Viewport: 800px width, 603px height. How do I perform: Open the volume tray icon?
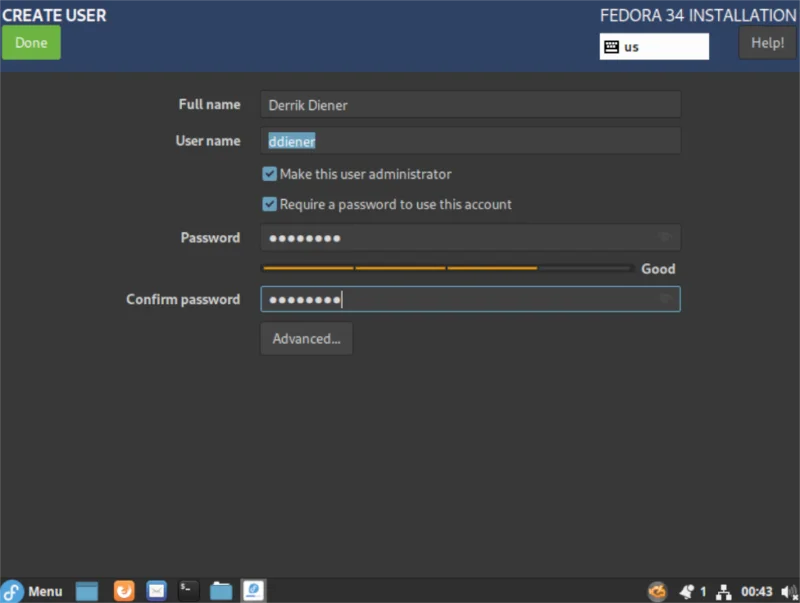(x=788, y=592)
